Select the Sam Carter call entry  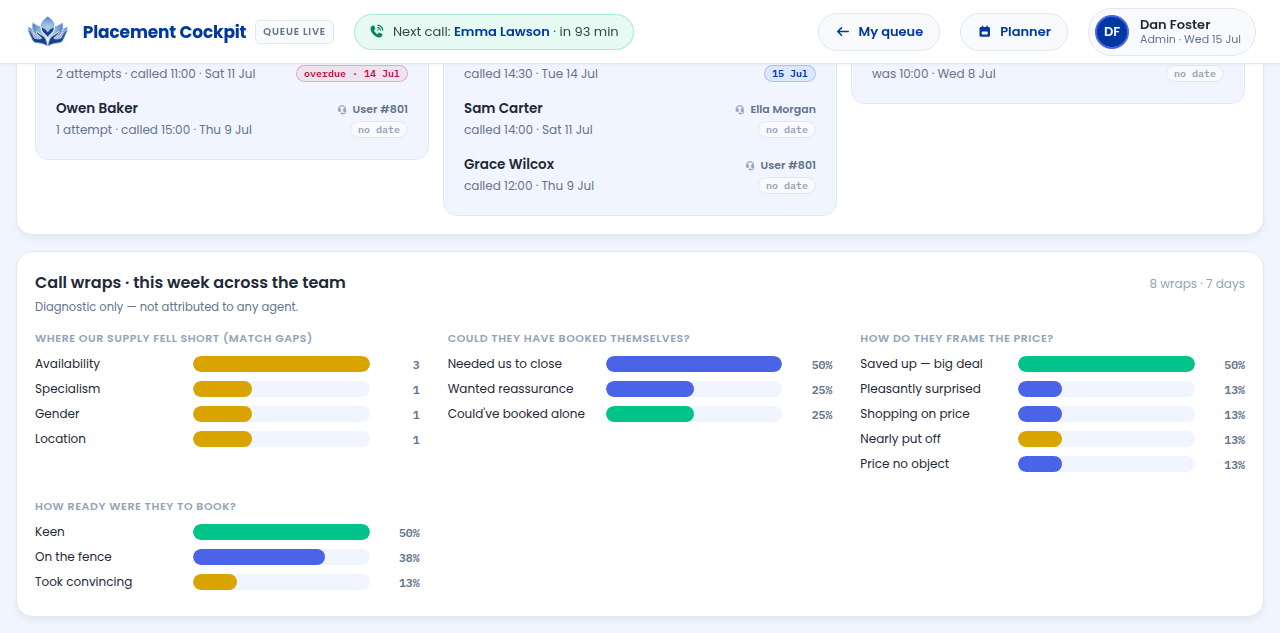tap(640, 119)
